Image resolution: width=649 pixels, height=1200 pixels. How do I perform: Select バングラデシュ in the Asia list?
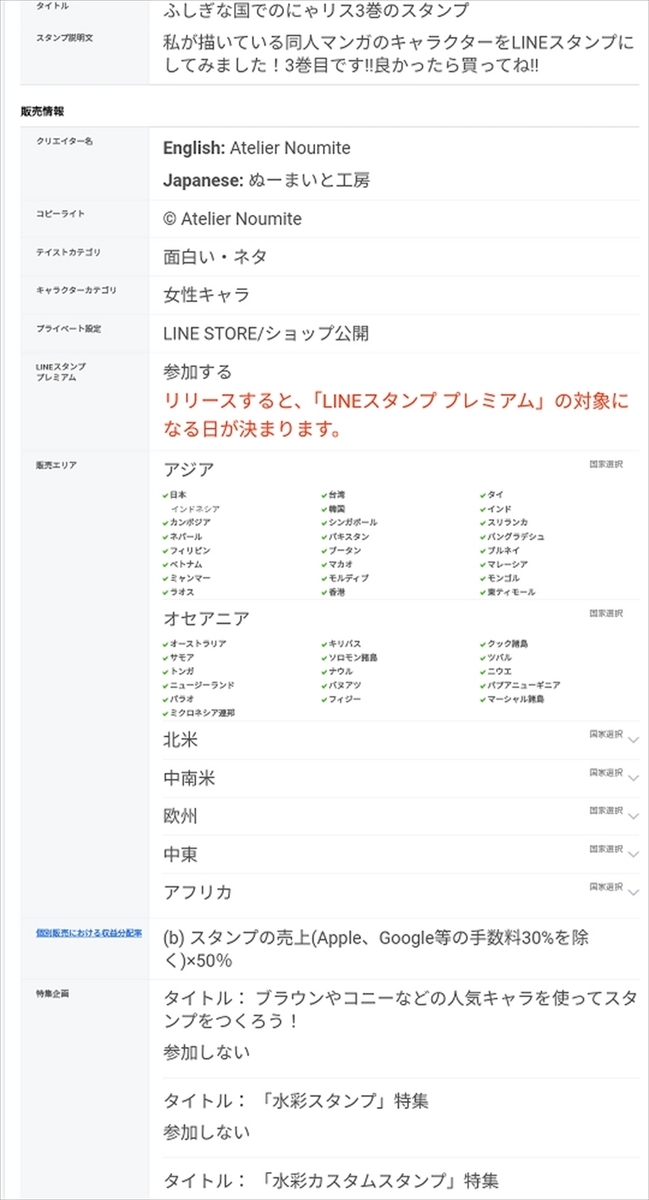click(x=512, y=537)
